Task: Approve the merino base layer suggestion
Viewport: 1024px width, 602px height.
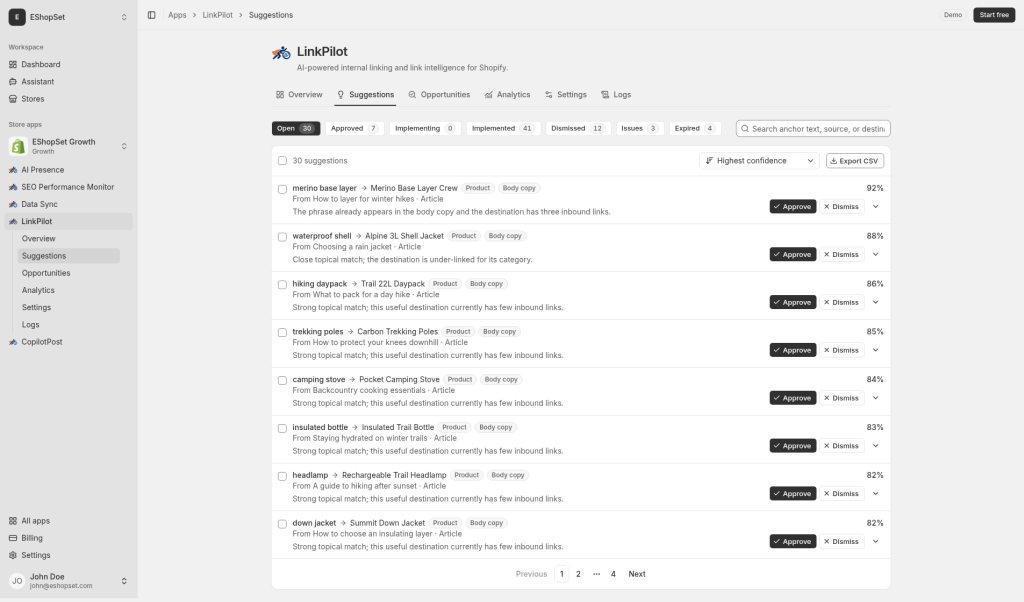Action: (x=792, y=206)
